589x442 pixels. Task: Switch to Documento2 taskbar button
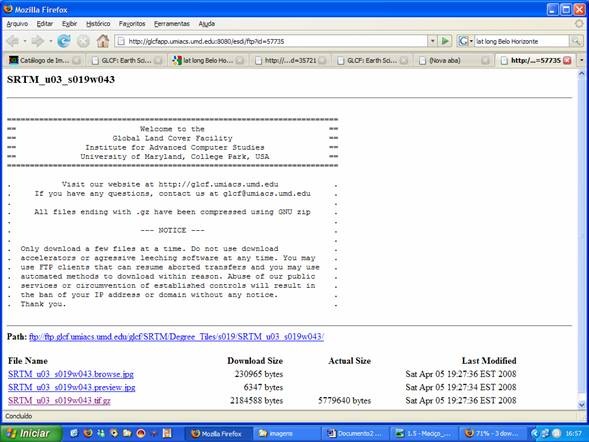pyautogui.click(x=355, y=434)
